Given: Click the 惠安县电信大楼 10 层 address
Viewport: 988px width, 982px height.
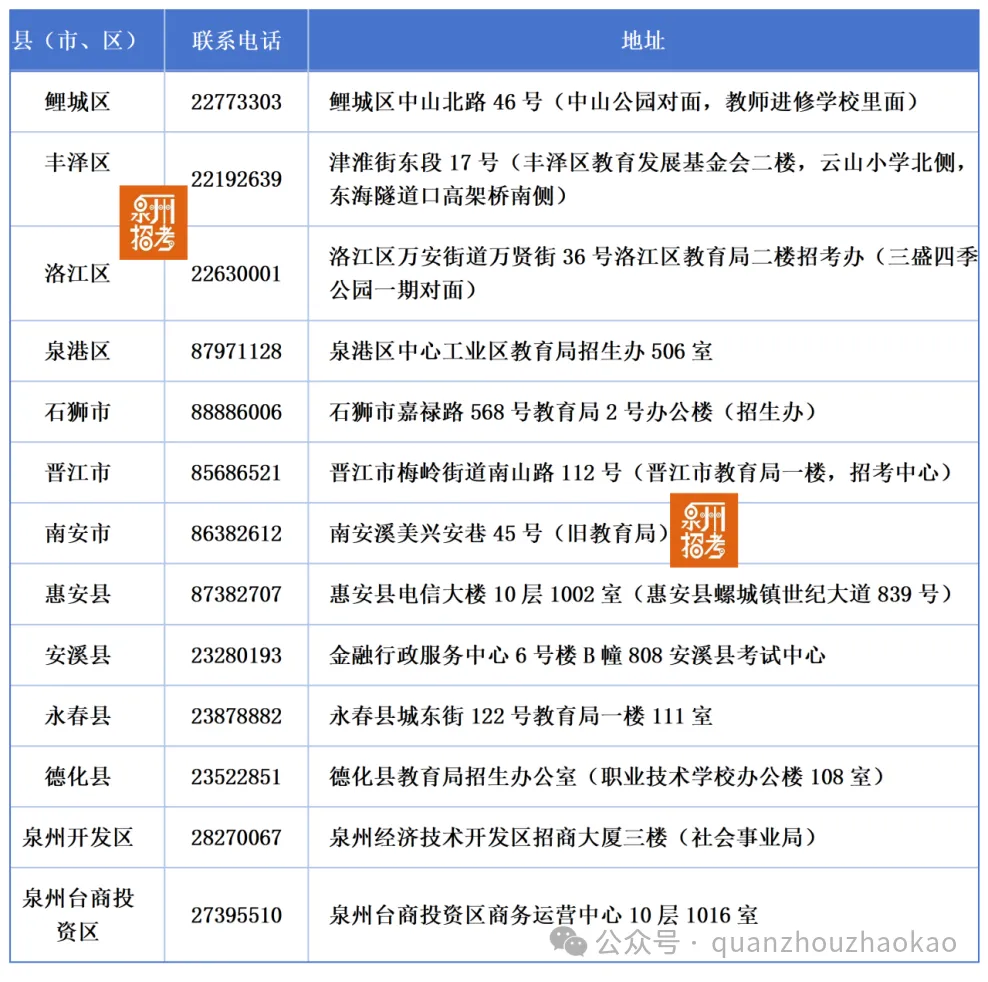Looking at the screenshot, I should click(641, 594).
